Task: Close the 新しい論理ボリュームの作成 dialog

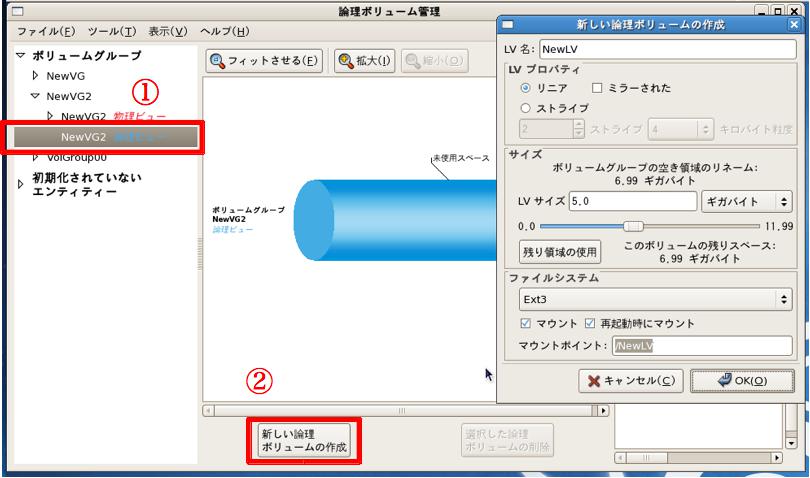Action: pyautogui.click(x=793, y=24)
